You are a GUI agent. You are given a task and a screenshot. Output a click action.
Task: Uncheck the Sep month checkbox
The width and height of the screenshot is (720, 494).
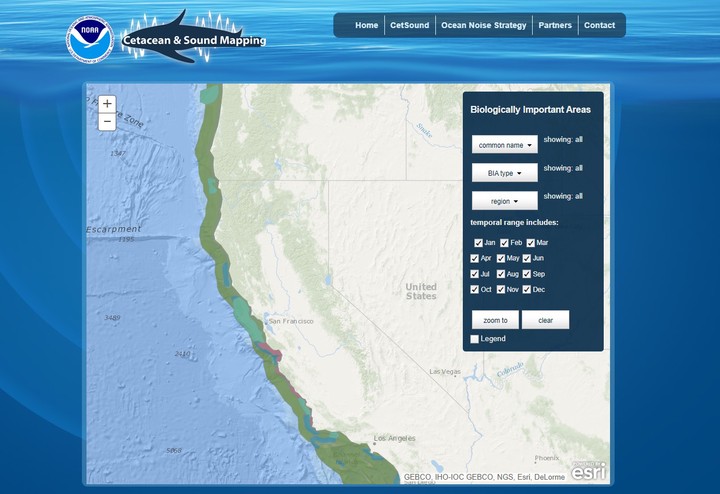coord(527,274)
